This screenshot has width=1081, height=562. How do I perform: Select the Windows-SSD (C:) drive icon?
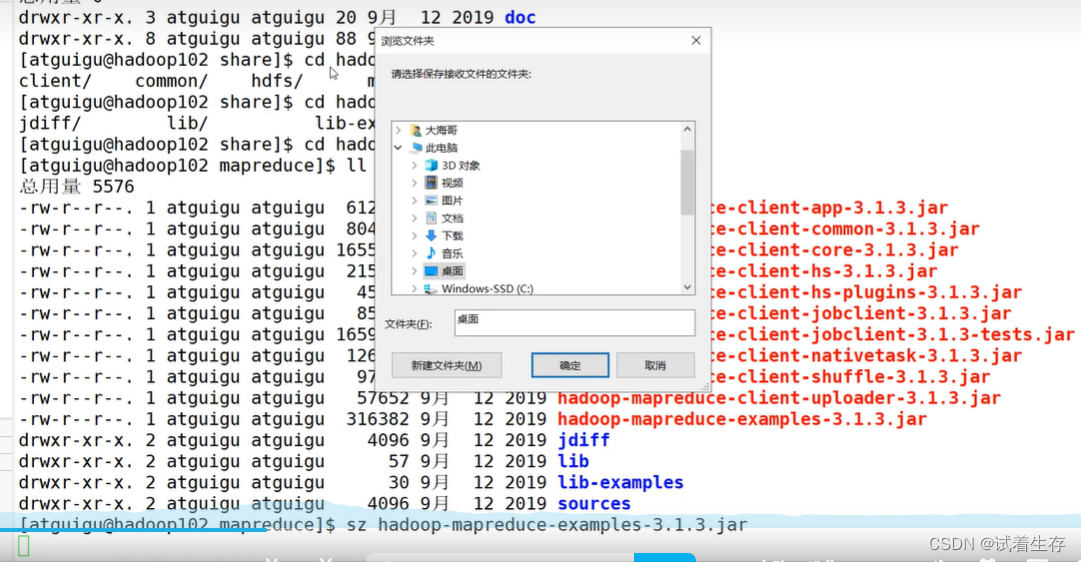coord(431,289)
